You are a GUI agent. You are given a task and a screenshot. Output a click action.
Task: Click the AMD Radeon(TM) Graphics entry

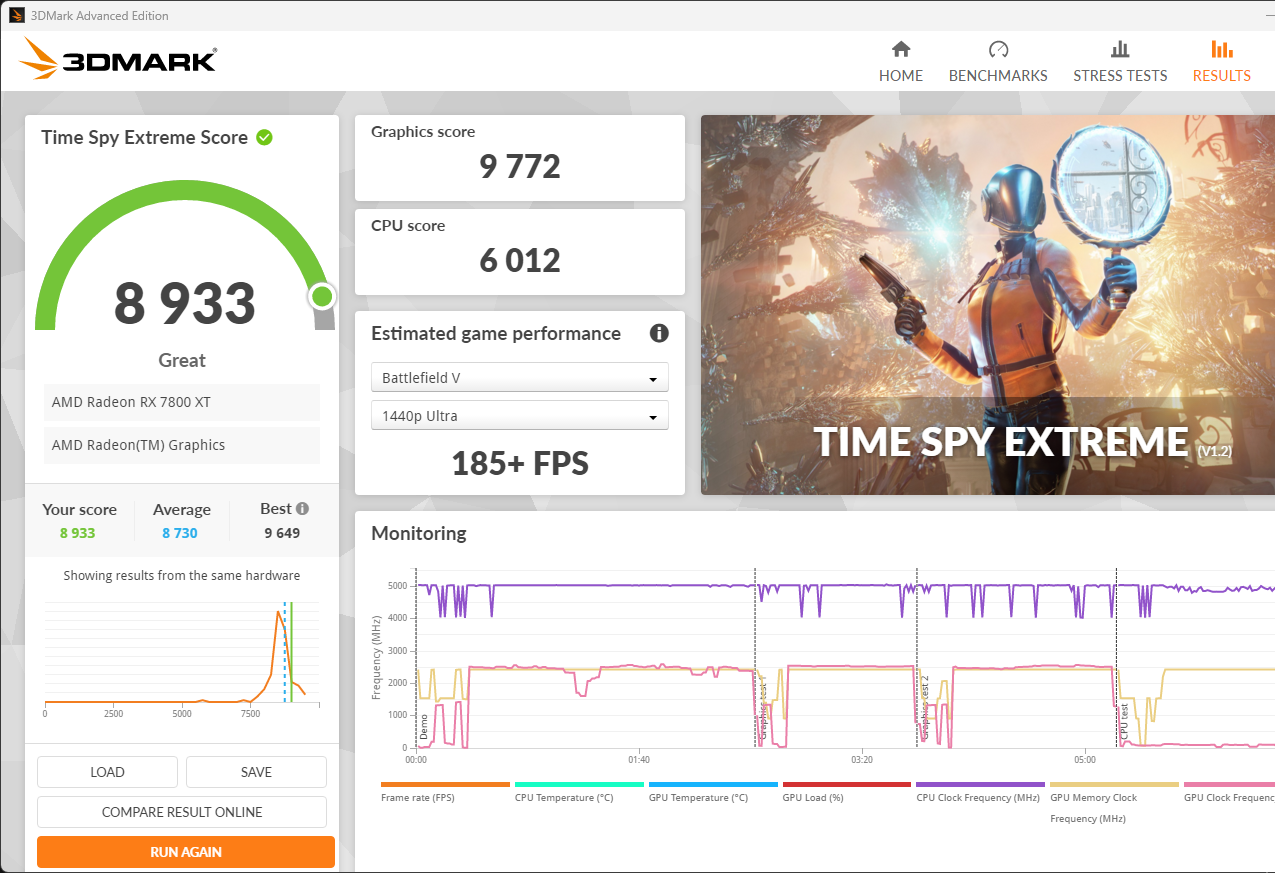[182, 445]
